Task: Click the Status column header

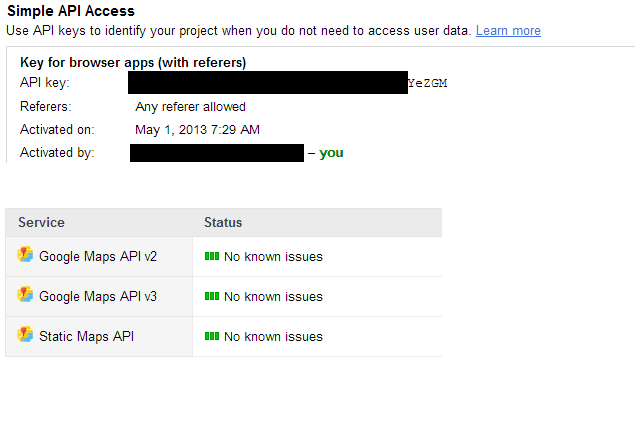Action: [x=223, y=222]
